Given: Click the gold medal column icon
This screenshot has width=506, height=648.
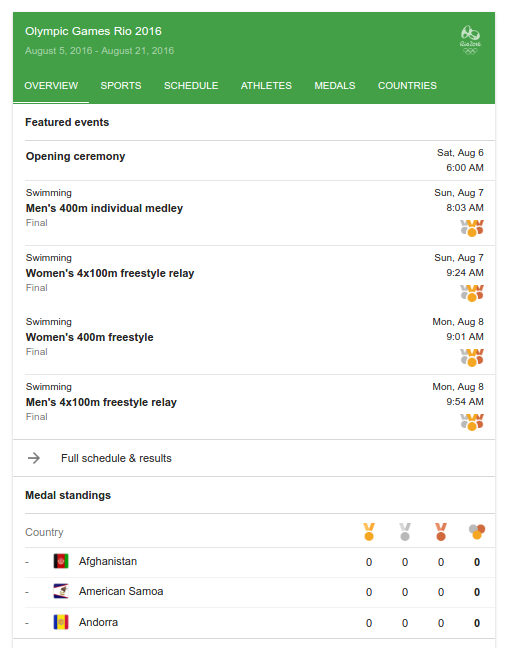Looking at the screenshot, I should 369,532.
